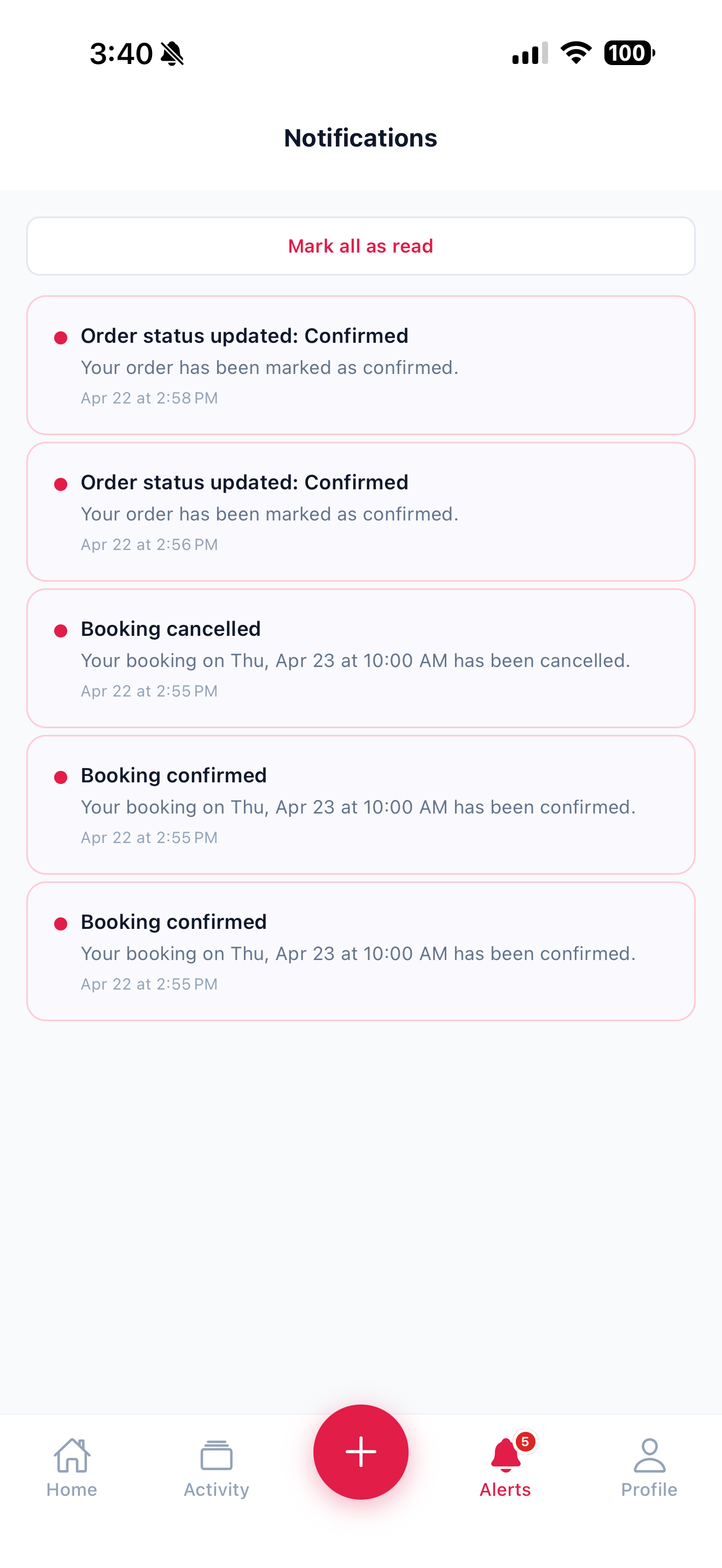Tap the Alerts bell icon
The width and height of the screenshot is (722, 1568).
click(x=505, y=1455)
